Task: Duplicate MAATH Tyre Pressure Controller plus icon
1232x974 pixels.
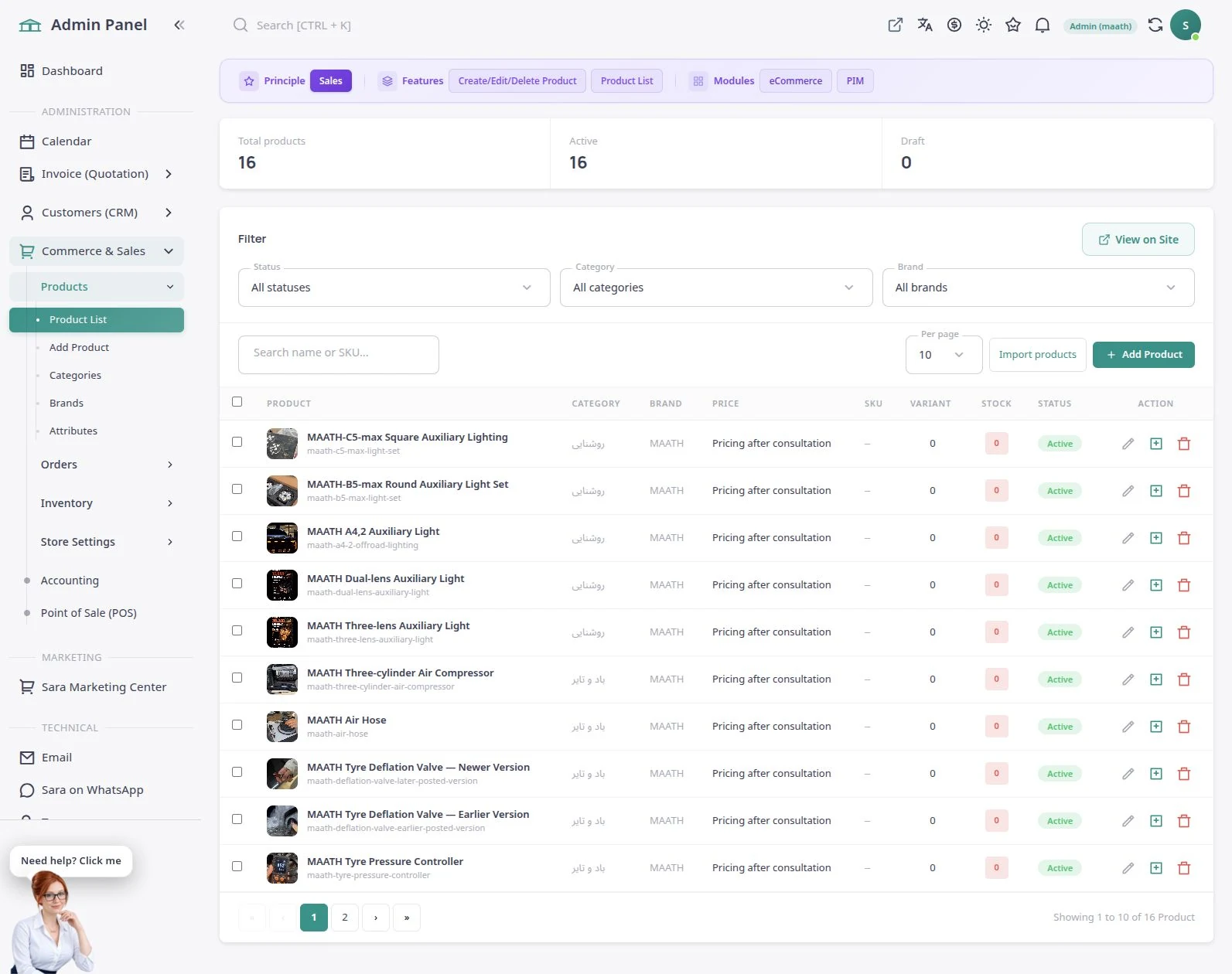Action: tap(1156, 868)
